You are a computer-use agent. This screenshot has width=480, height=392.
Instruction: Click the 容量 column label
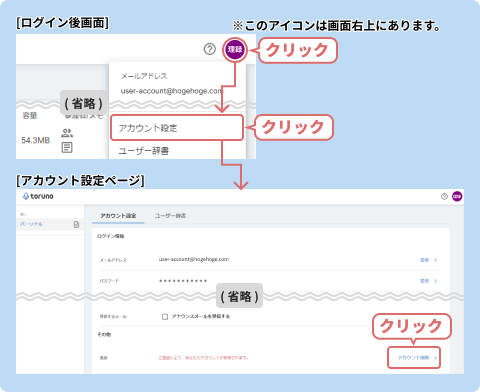tap(30, 116)
